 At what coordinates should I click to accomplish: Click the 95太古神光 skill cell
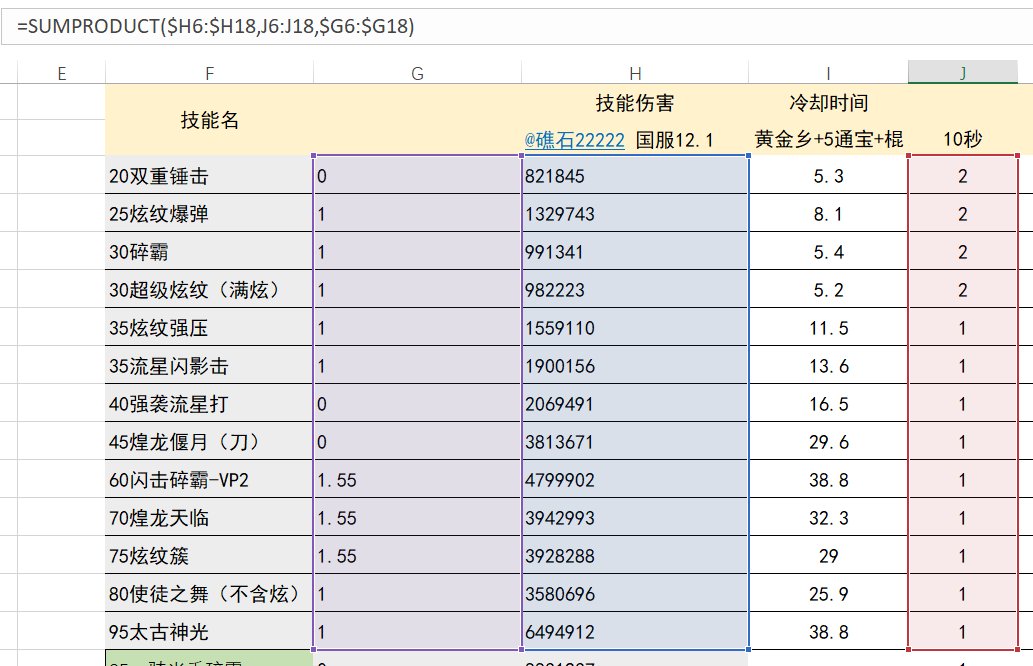point(209,632)
